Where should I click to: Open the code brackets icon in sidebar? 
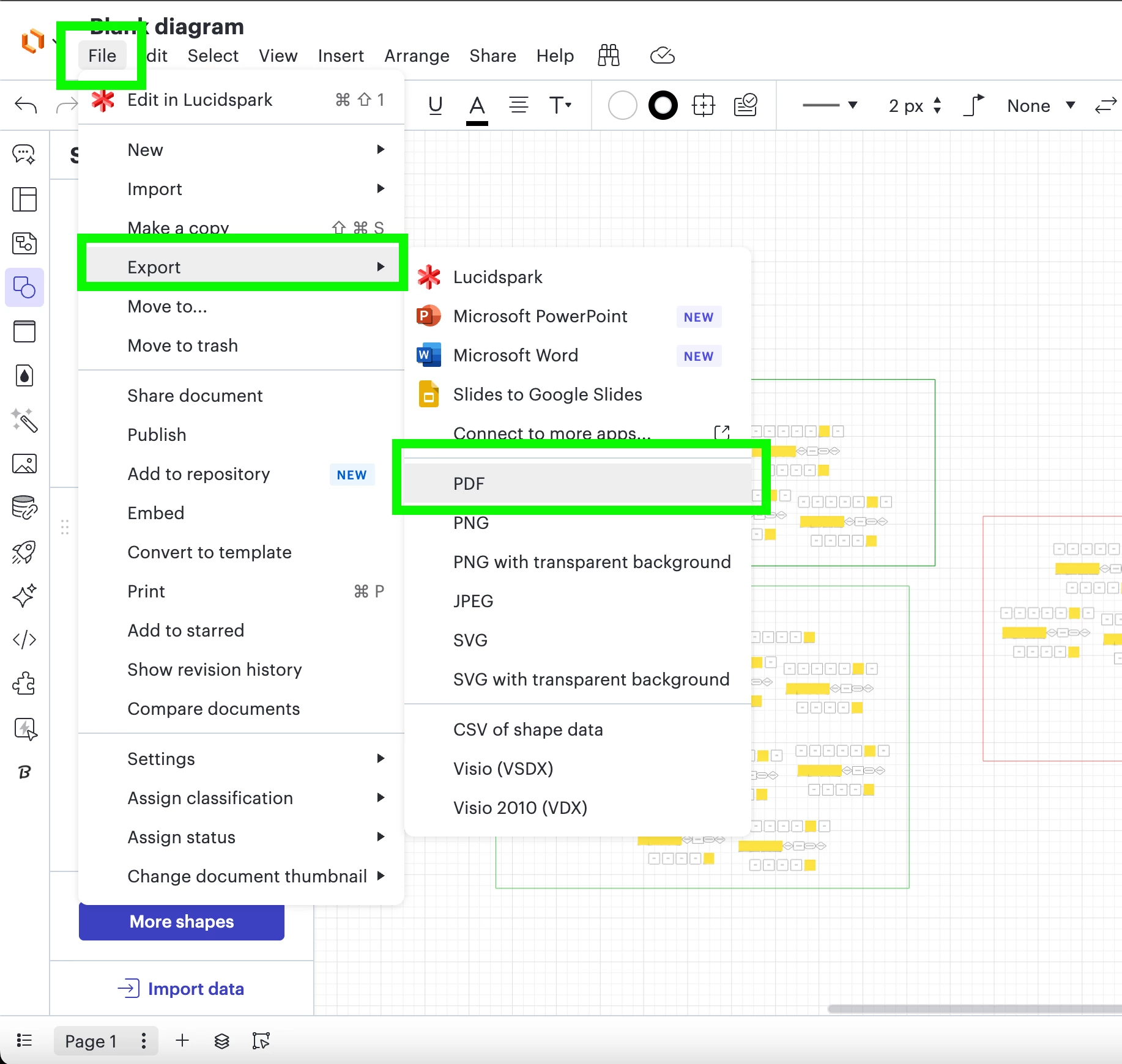pyautogui.click(x=24, y=640)
